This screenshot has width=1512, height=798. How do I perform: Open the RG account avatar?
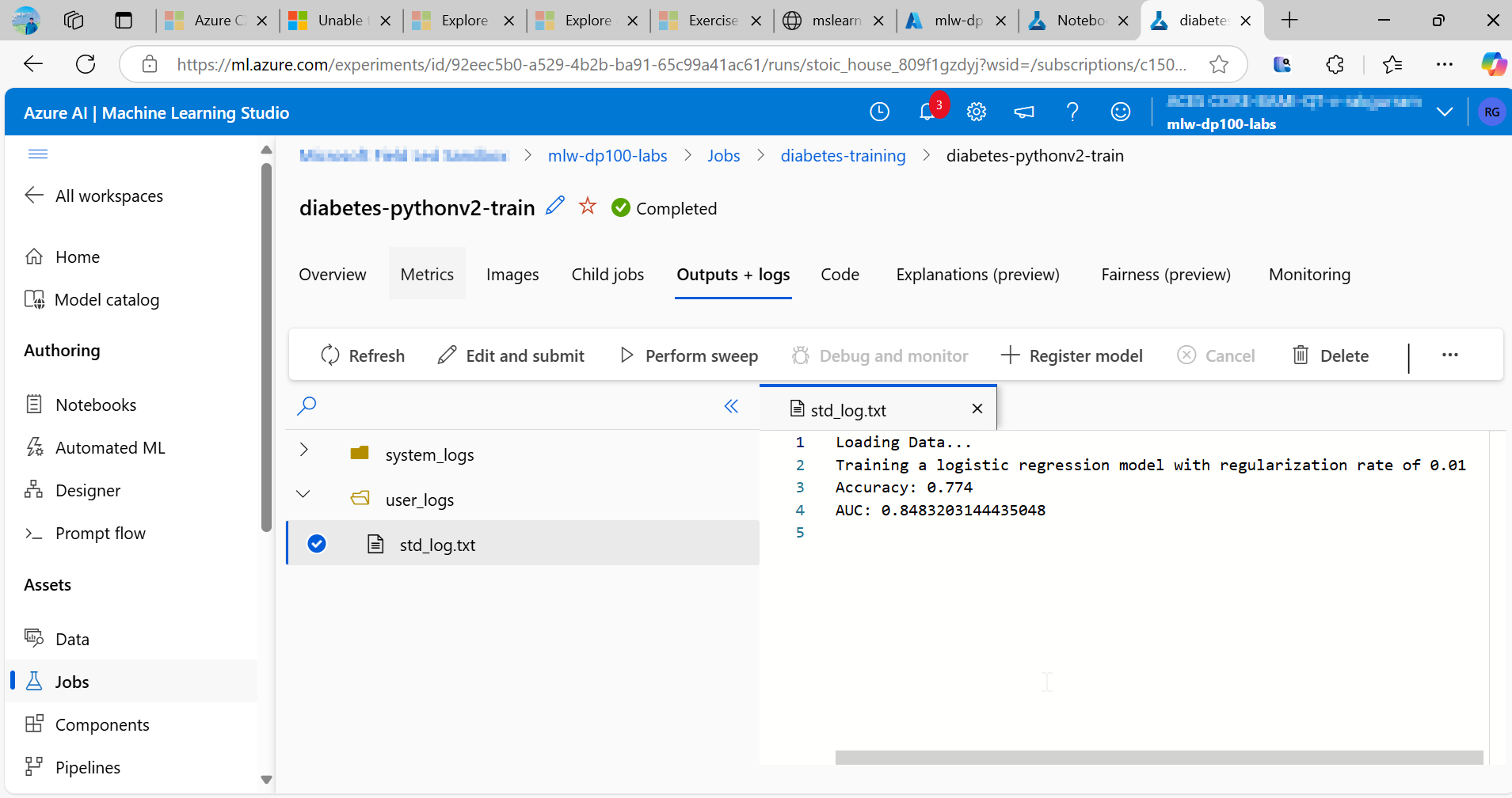pos(1491,112)
